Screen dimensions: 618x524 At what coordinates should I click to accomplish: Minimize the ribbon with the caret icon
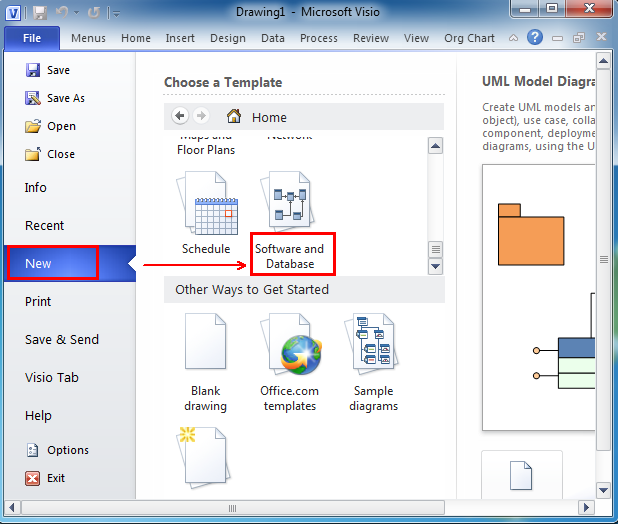514,38
